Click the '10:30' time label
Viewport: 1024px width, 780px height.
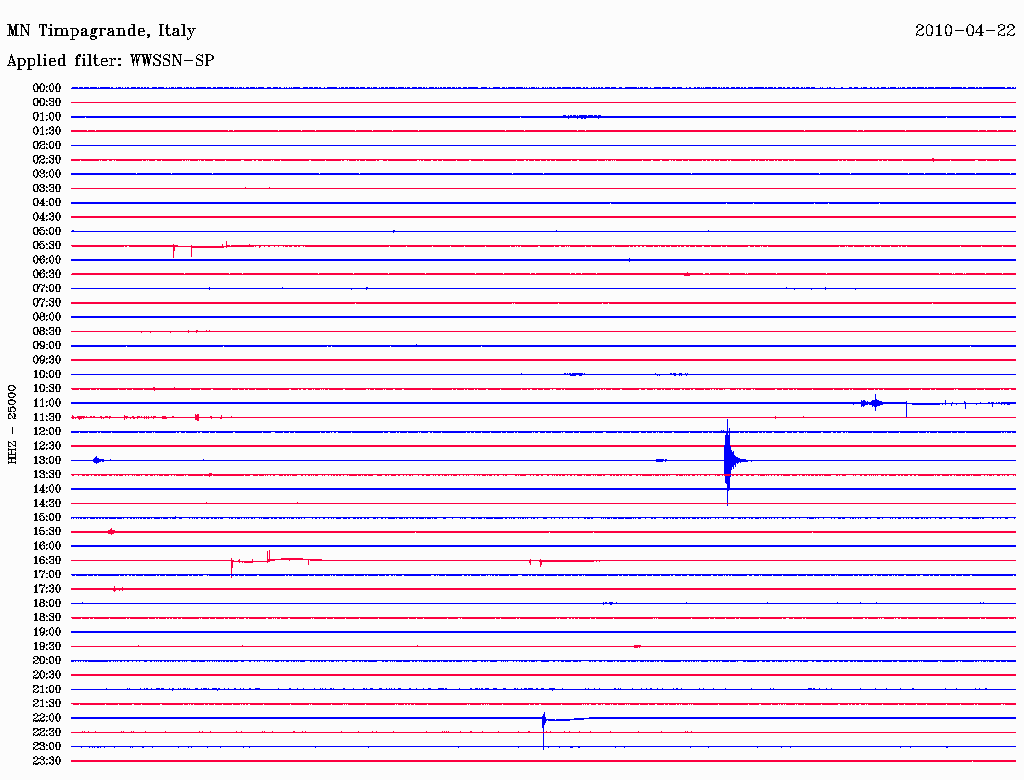tap(47, 388)
